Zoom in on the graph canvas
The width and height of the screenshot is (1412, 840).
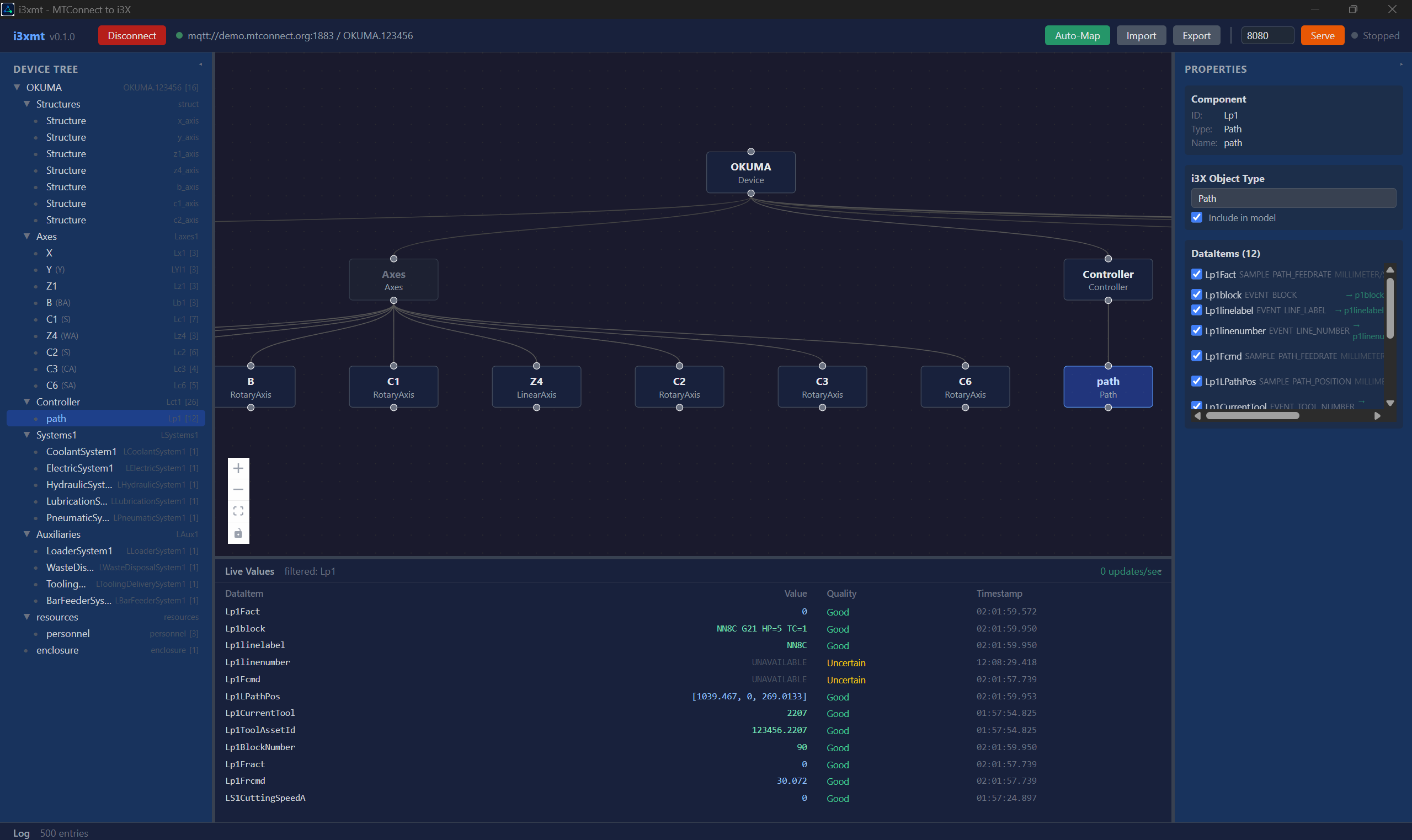238,468
